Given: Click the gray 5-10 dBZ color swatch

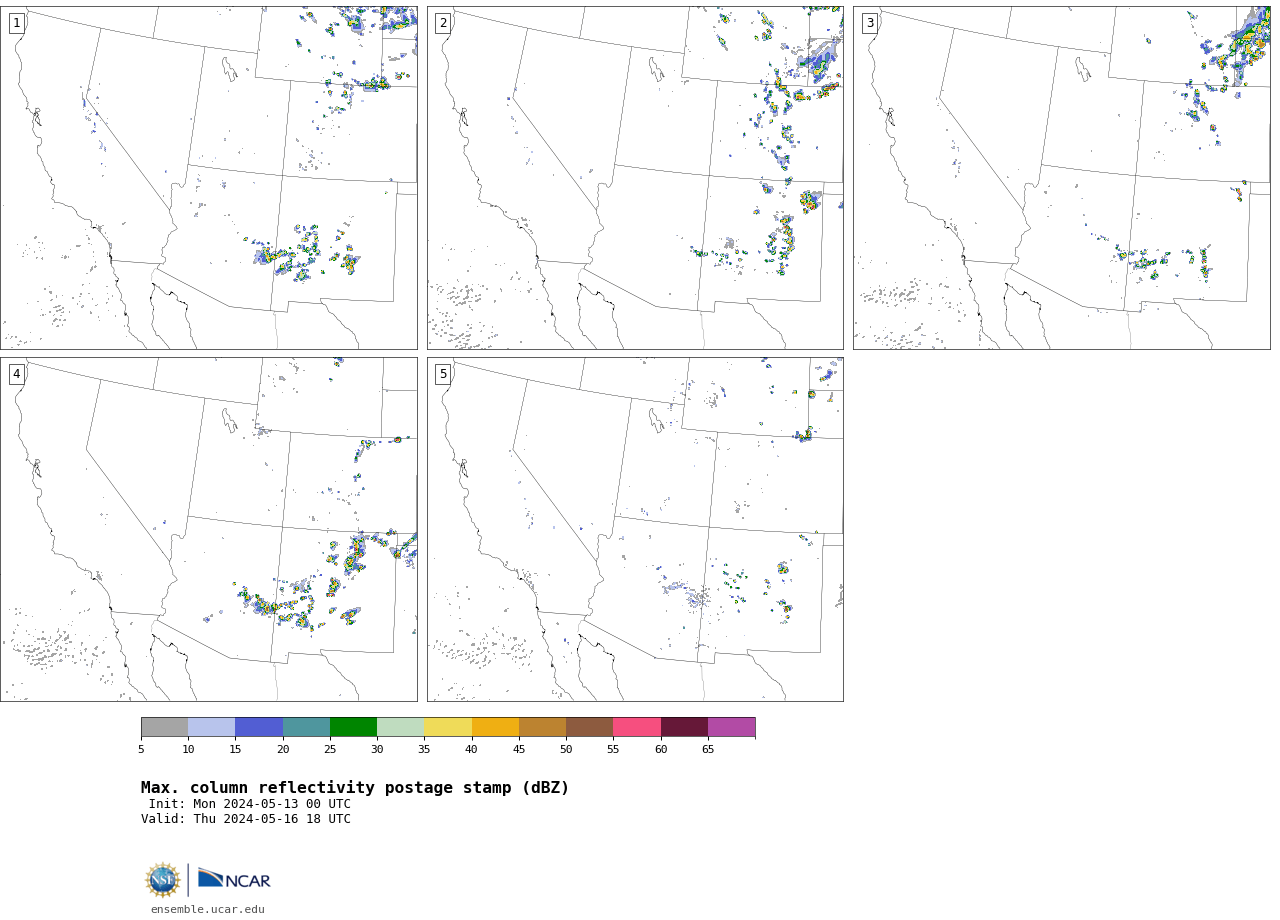Looking at the screenshot, I should (165, 727).
